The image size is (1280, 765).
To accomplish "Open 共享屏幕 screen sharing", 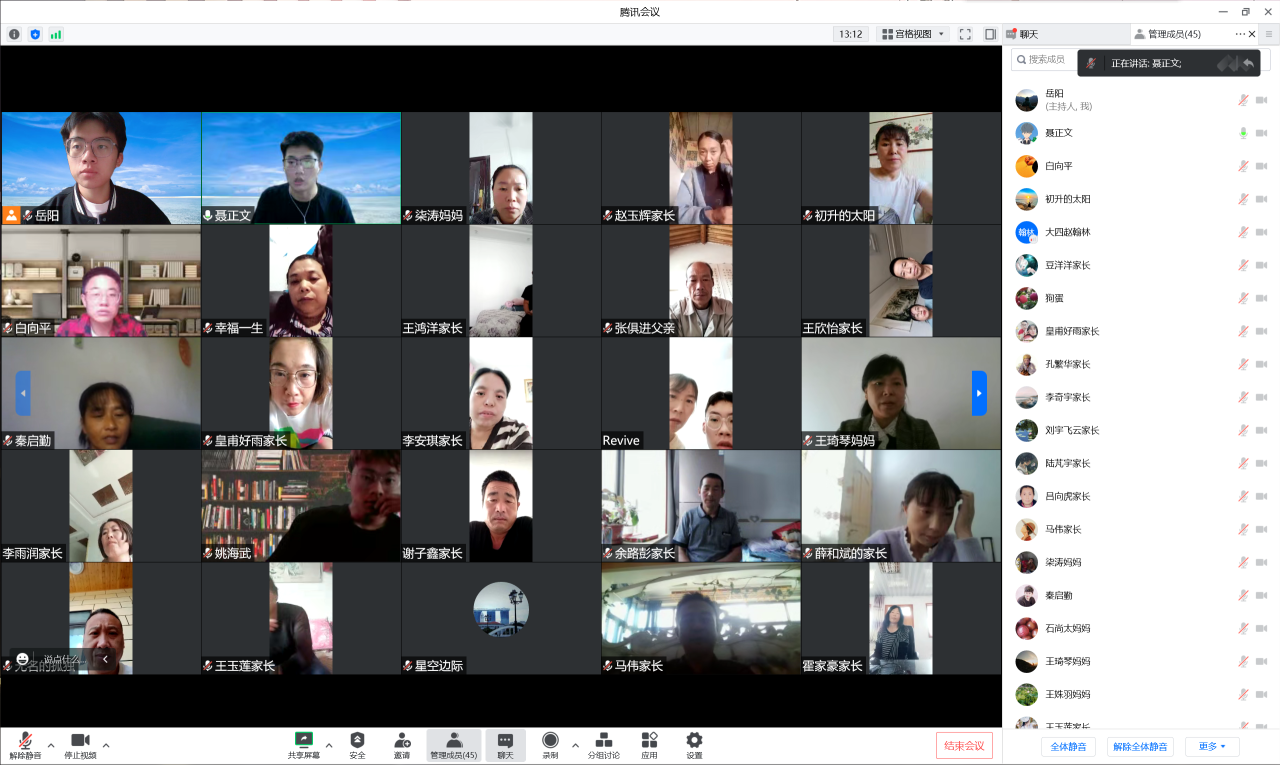I will pyautogui.click(x=304, y=741).
